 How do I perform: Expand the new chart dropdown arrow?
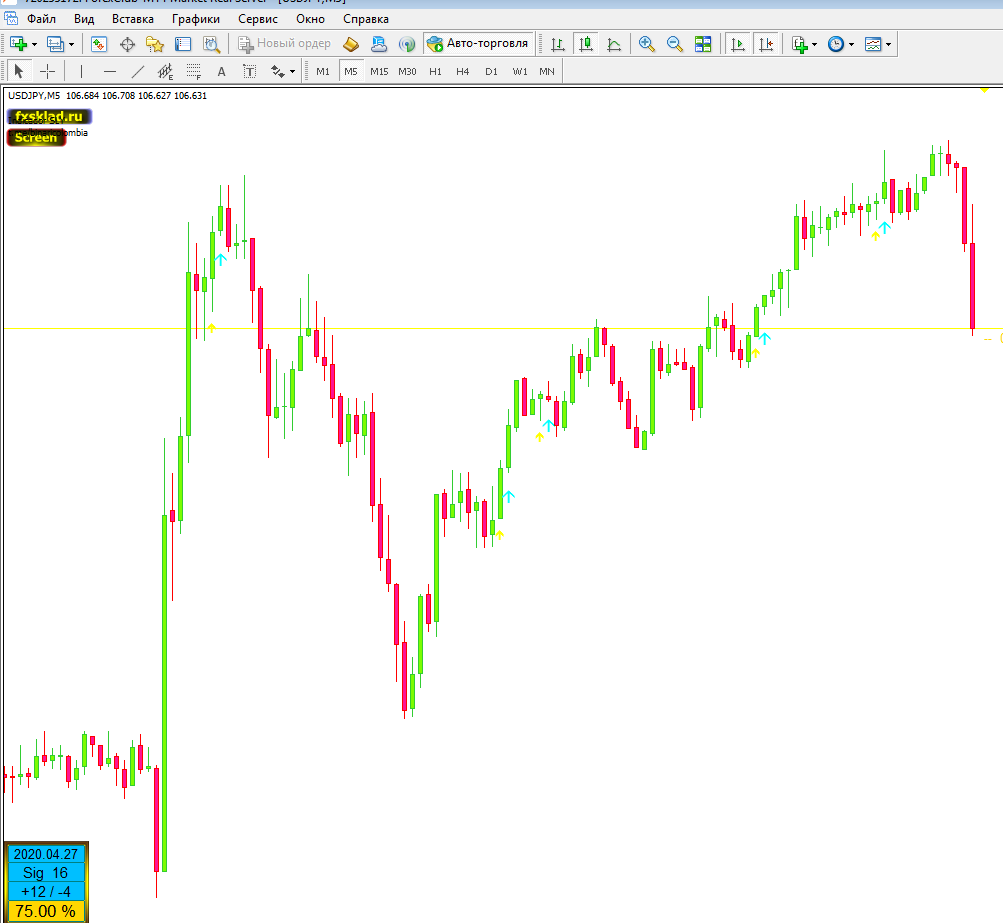(x=35, y=44)
